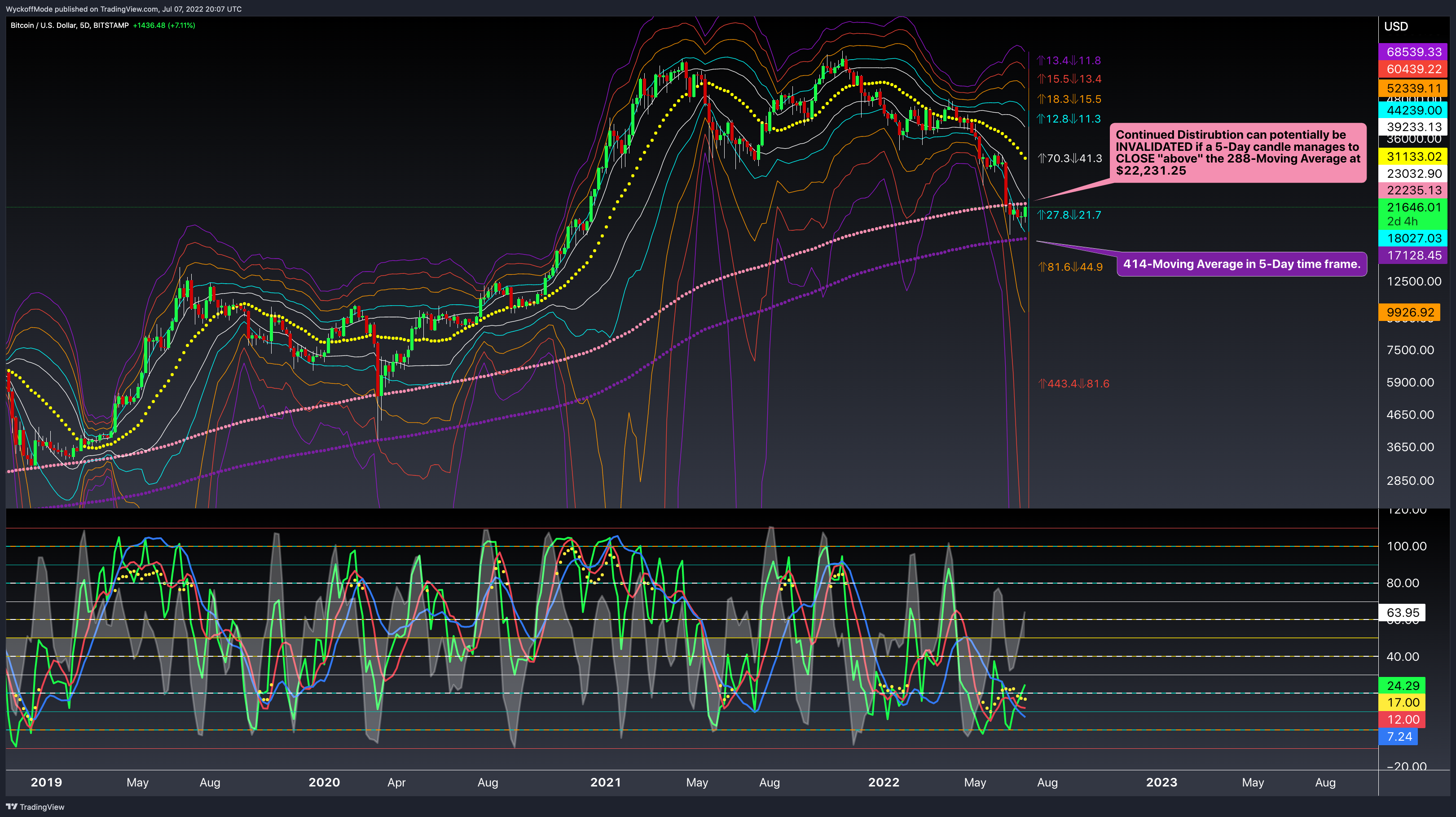
Task: Click the 31133.02 yellow price label
Action: (1413, 157)
